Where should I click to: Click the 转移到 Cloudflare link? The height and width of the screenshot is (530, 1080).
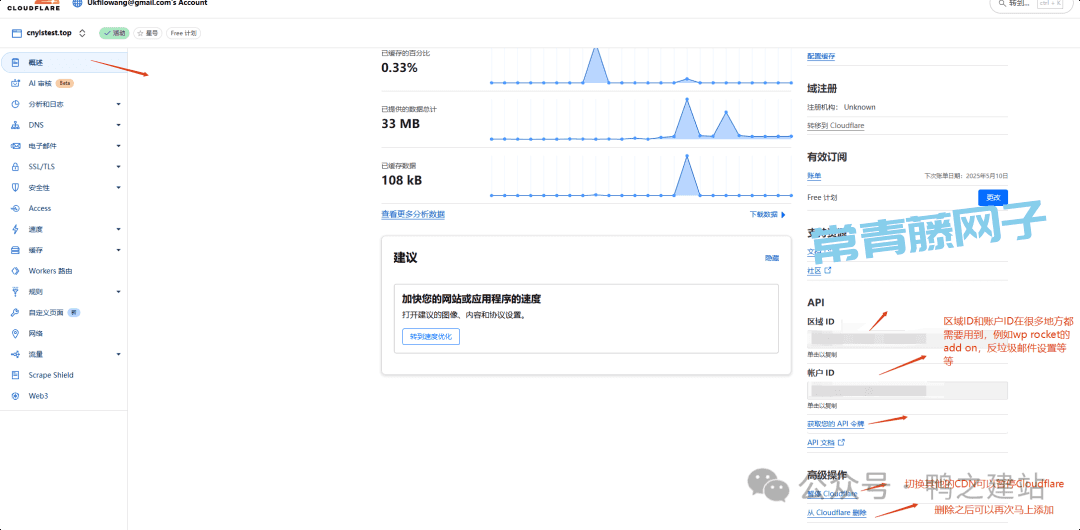tap(835, 126)
